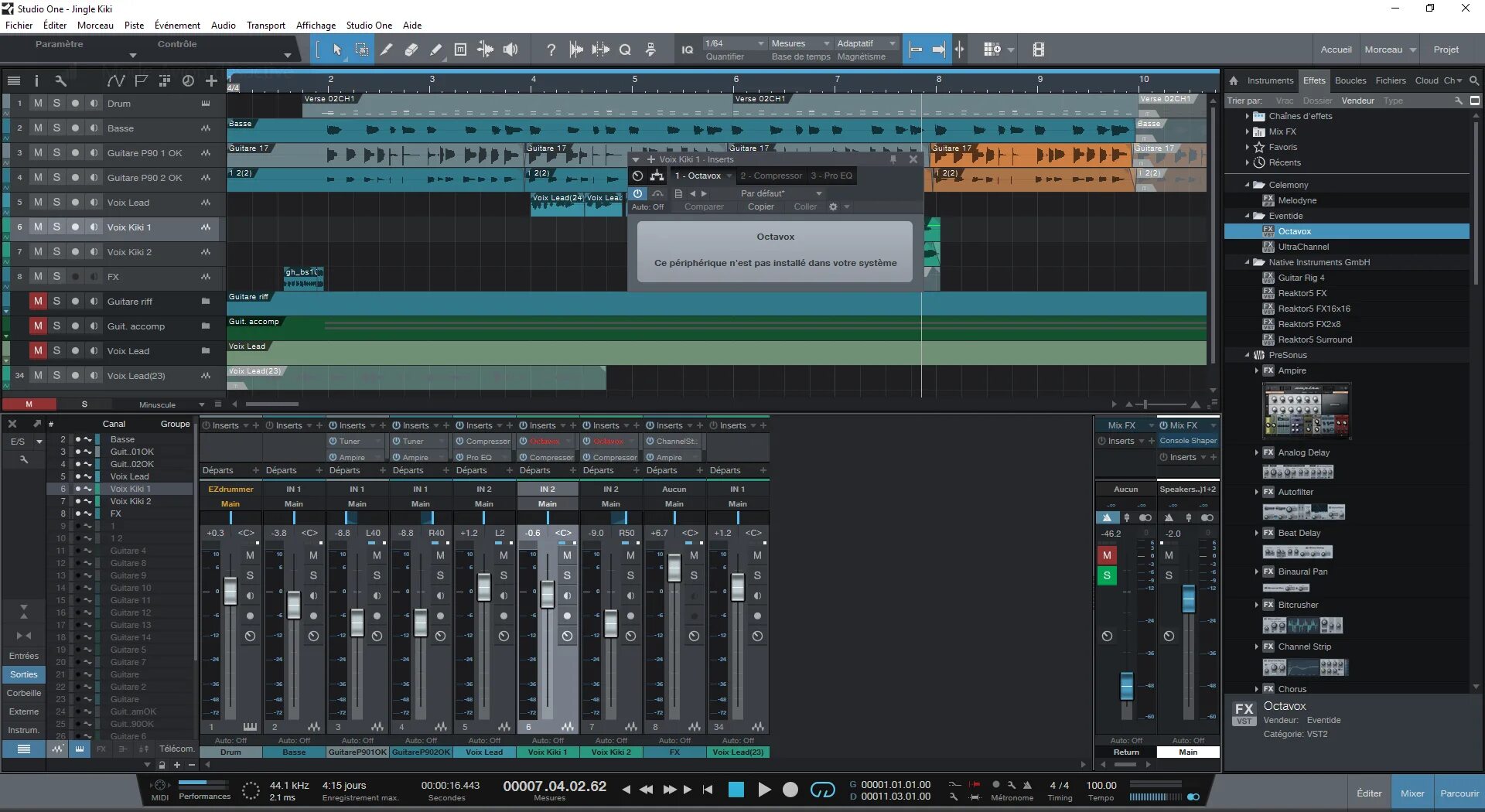Click the Projet button
This screenshot has width=1485, height=812.
point(1446,49)
